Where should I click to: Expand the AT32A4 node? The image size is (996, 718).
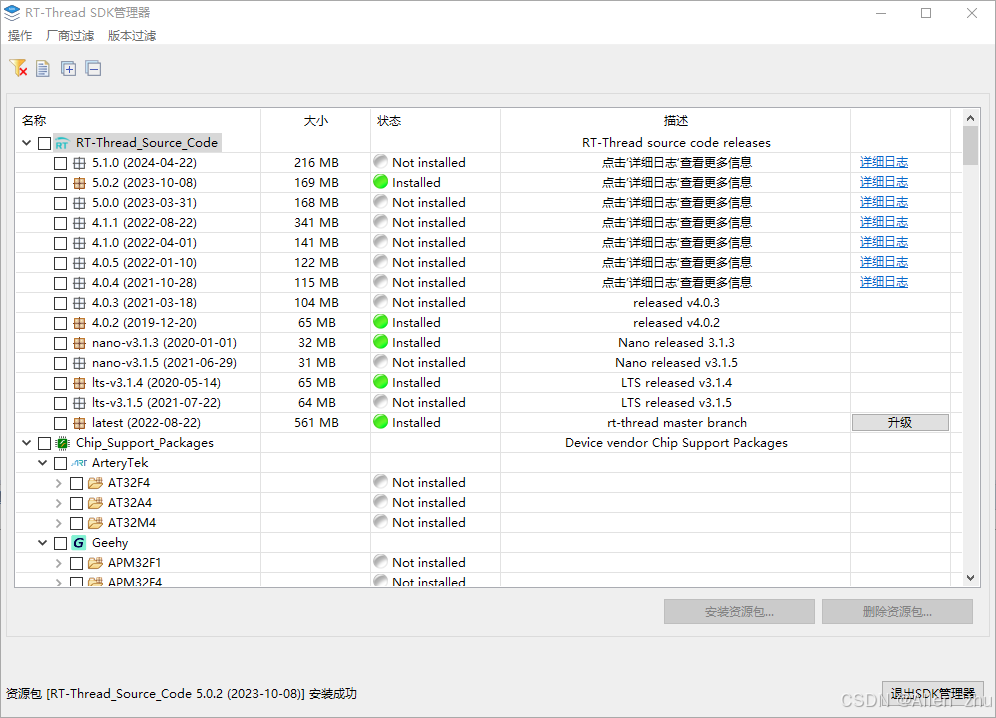(58, 503)
